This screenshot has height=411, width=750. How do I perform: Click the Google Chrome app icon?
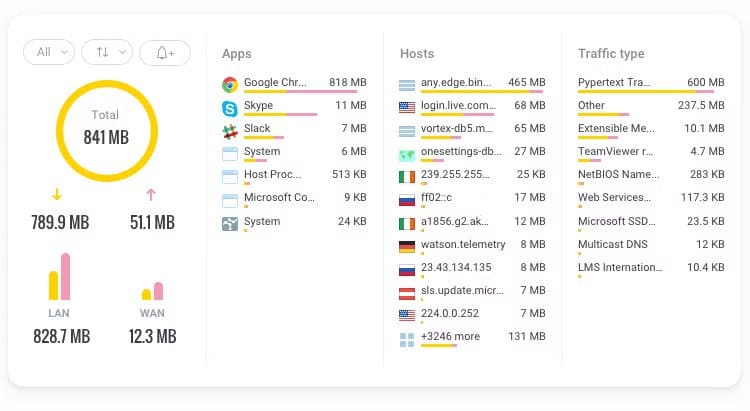[230, 85]
